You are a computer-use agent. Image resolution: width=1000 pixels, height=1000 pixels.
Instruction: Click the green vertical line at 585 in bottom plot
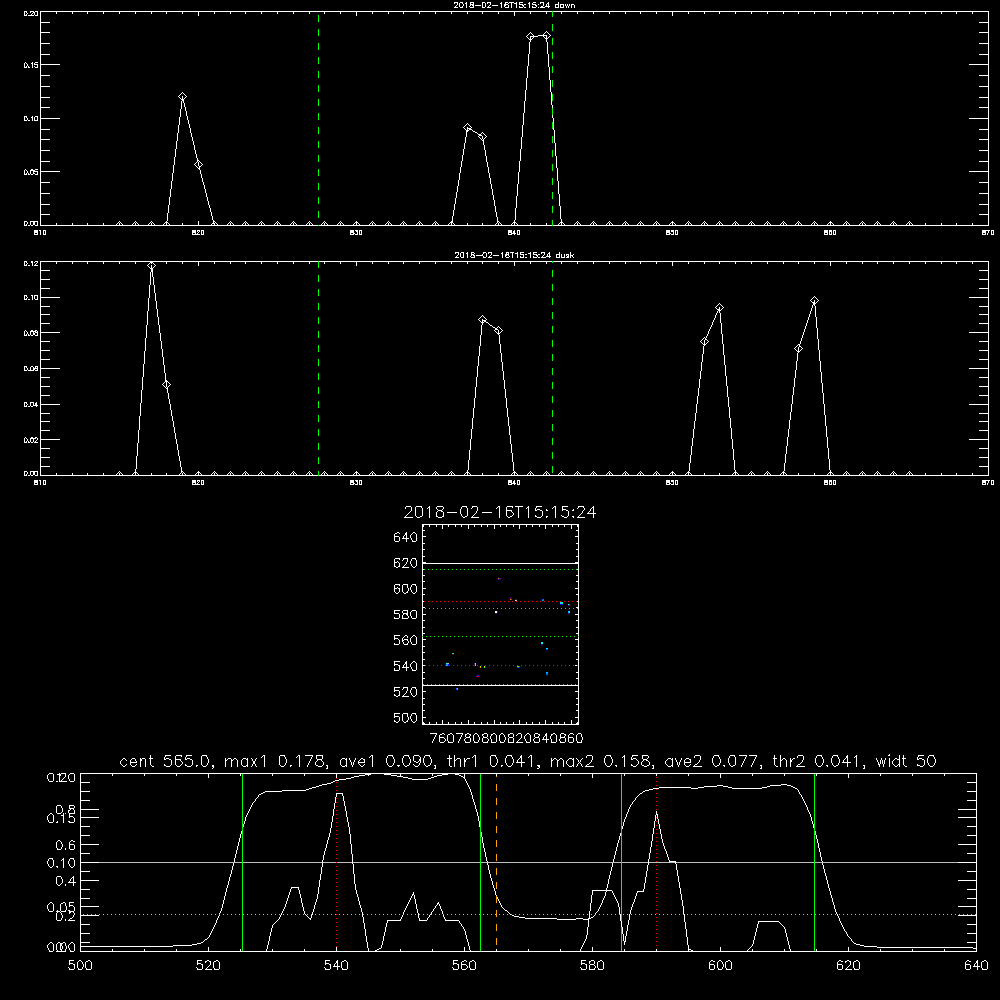tap(621, 862)
